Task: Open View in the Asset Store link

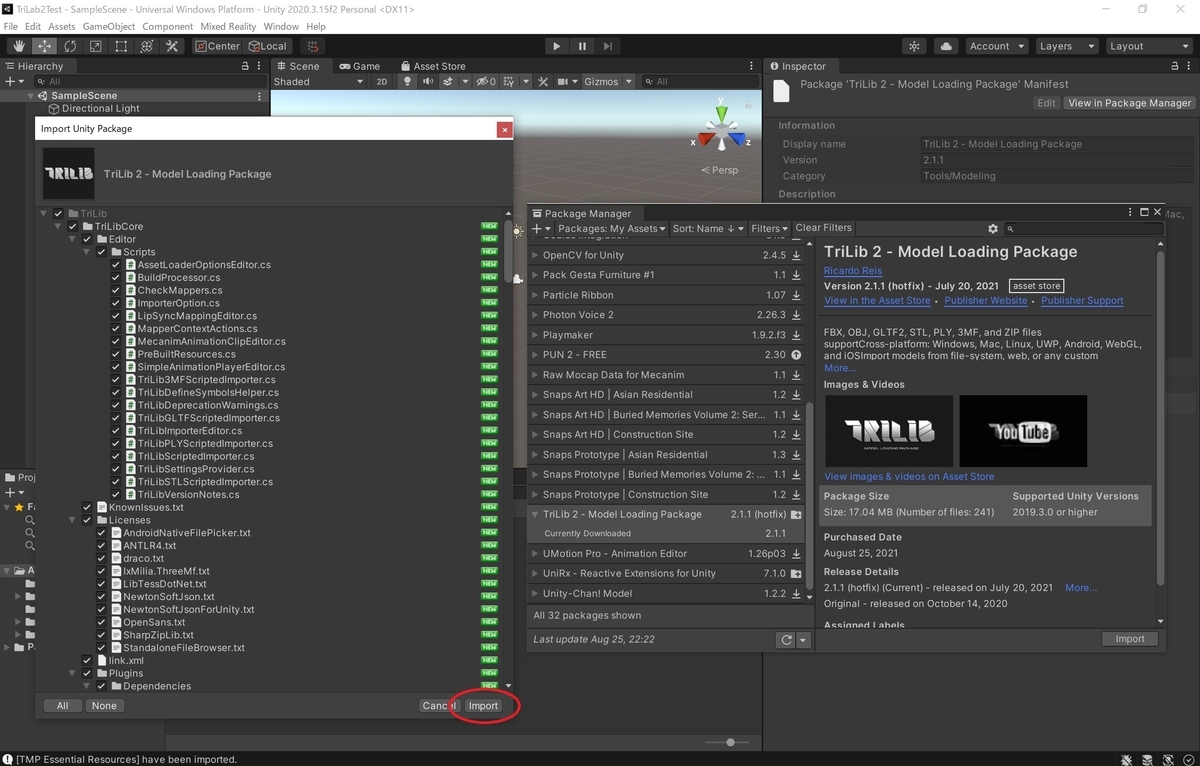Action: tap(877, 301)
